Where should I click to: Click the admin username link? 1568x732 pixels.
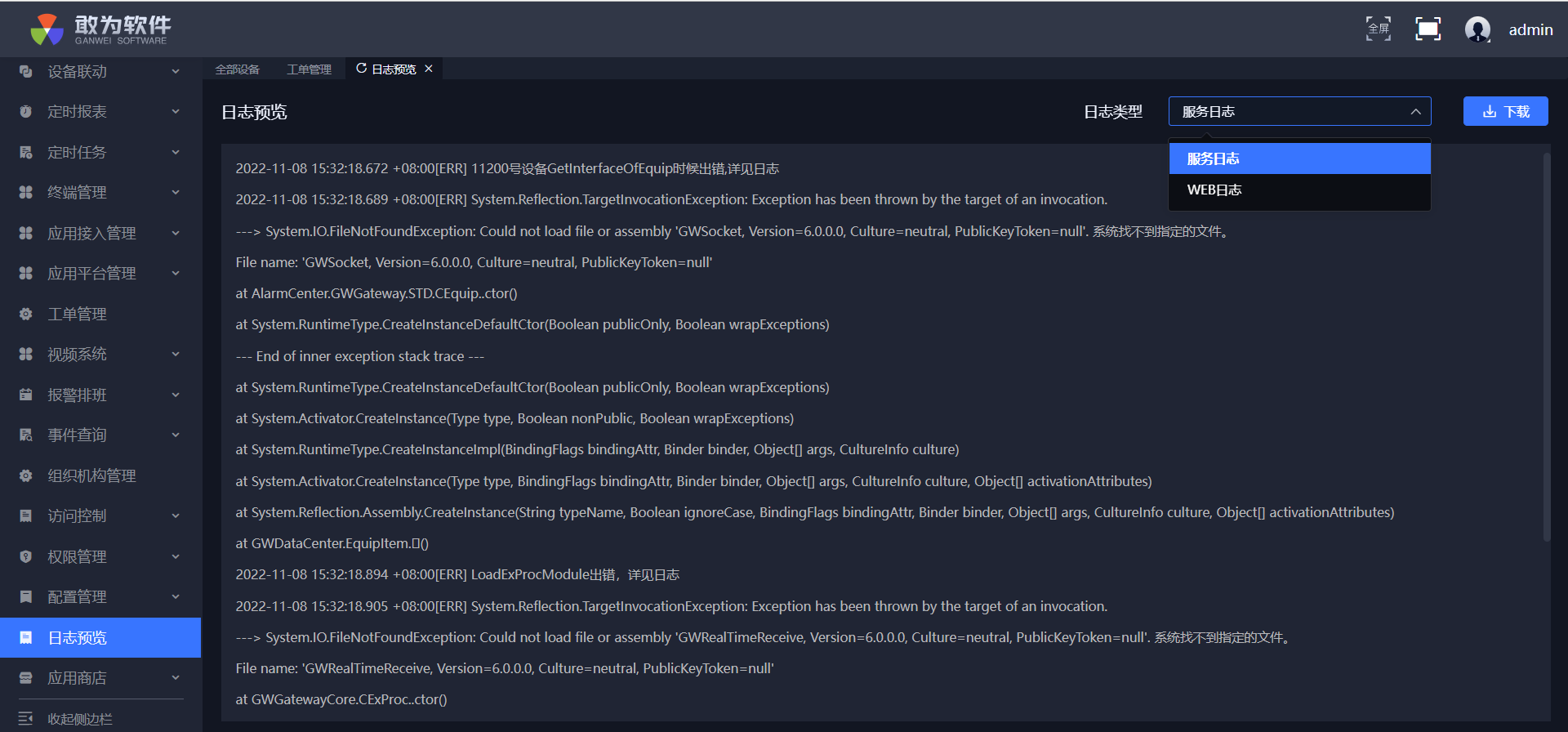[1530, 29]
